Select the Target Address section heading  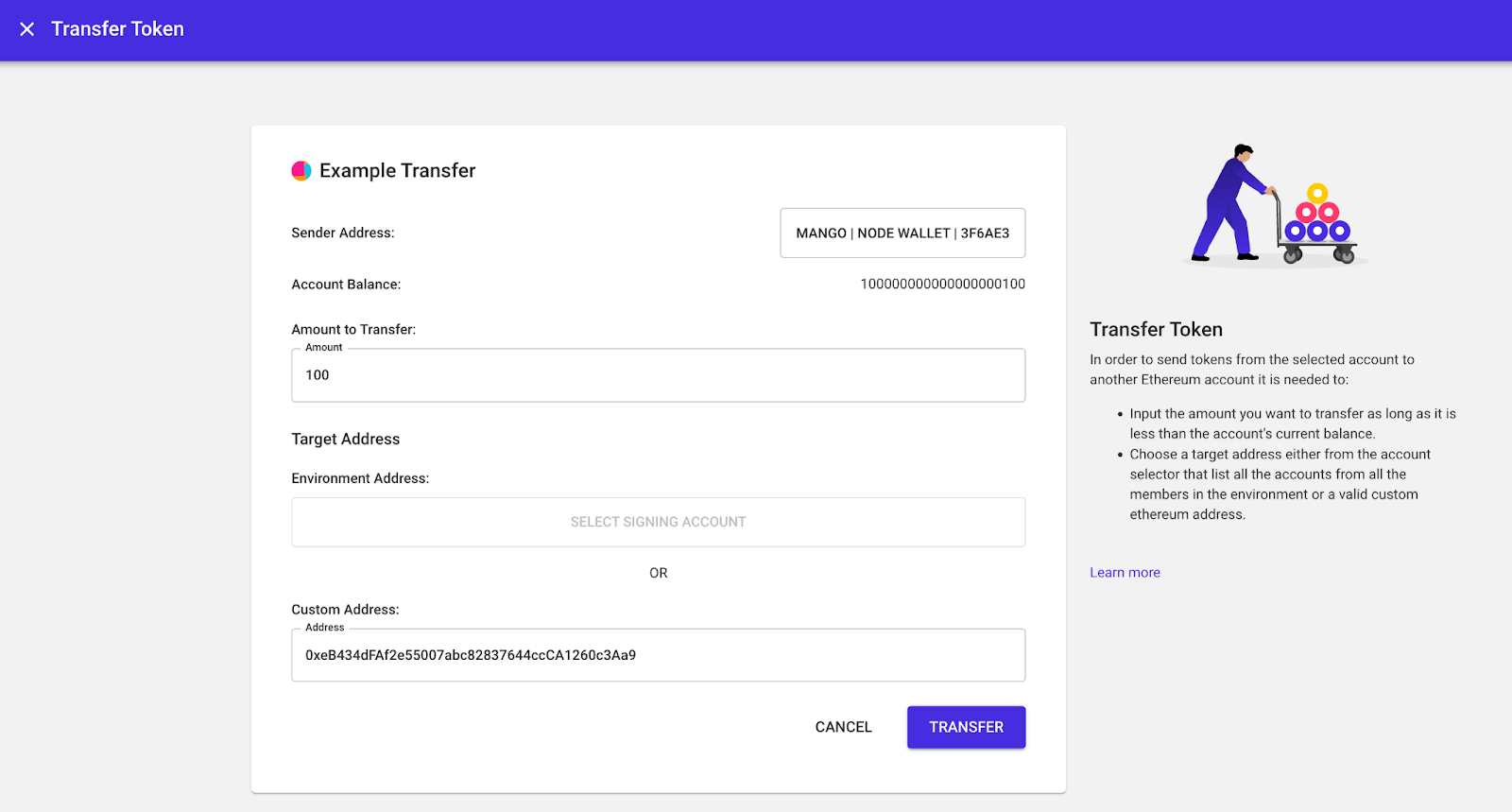click(345, 439)
